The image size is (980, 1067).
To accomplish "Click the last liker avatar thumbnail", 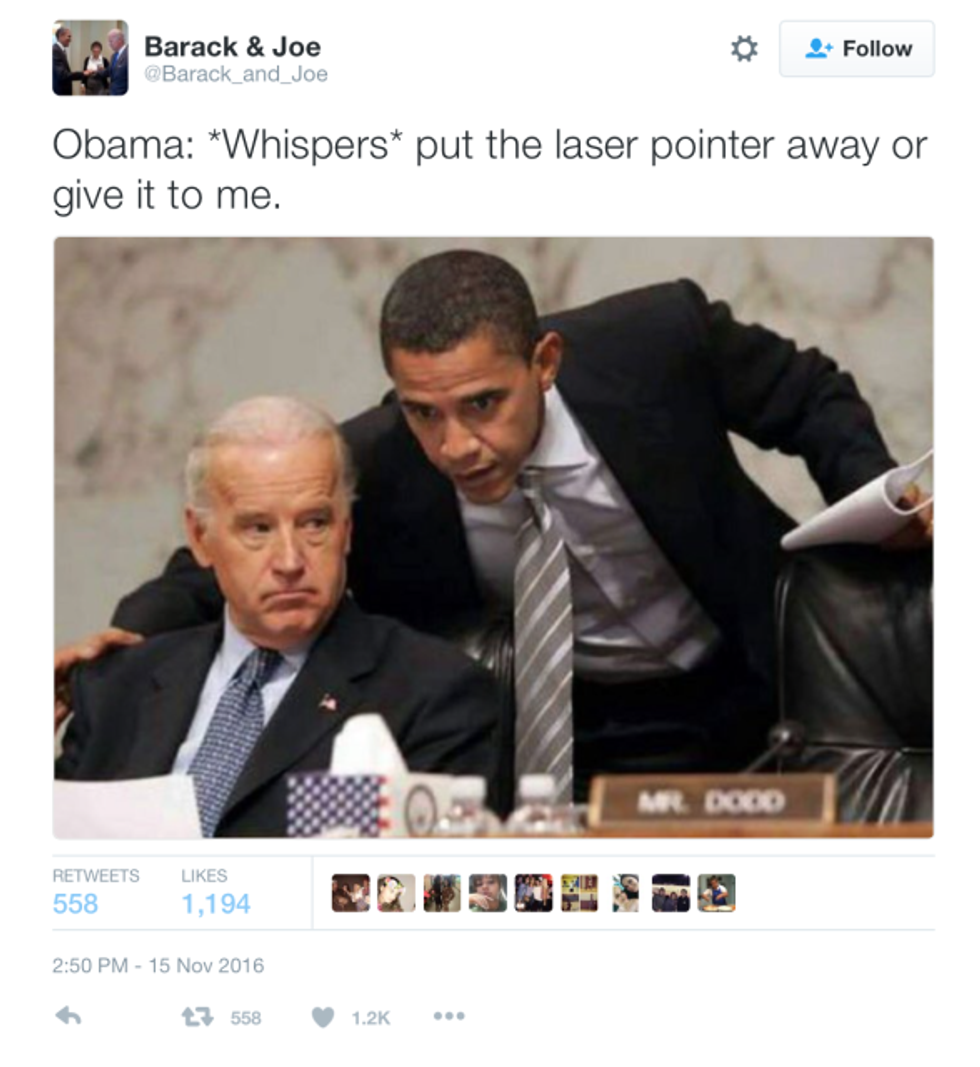I will 716,893.
